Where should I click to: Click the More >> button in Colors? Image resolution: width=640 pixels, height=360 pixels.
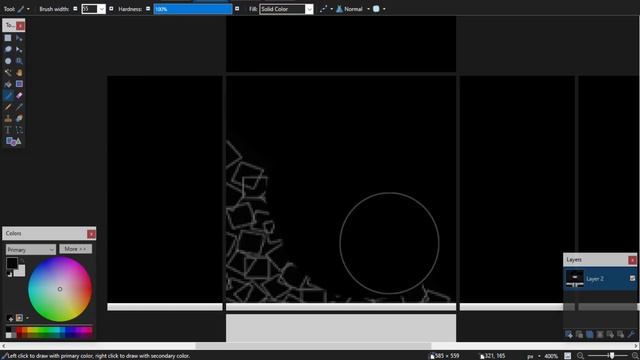pos(76,249)
